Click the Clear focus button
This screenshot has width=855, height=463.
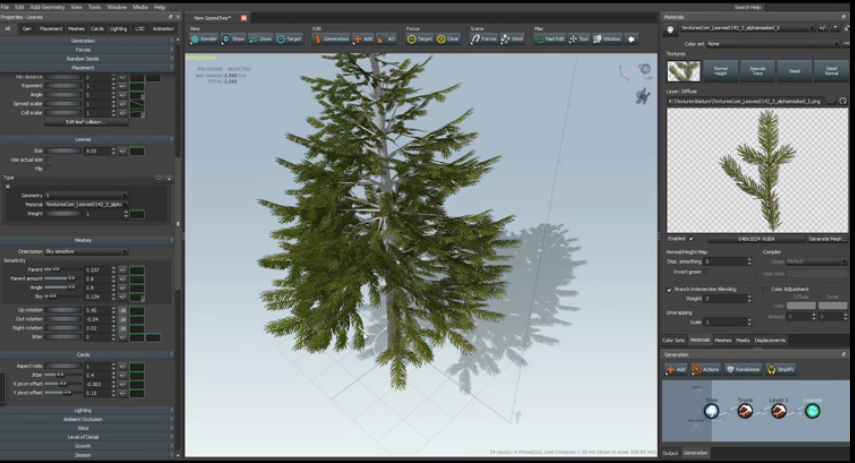447,38
